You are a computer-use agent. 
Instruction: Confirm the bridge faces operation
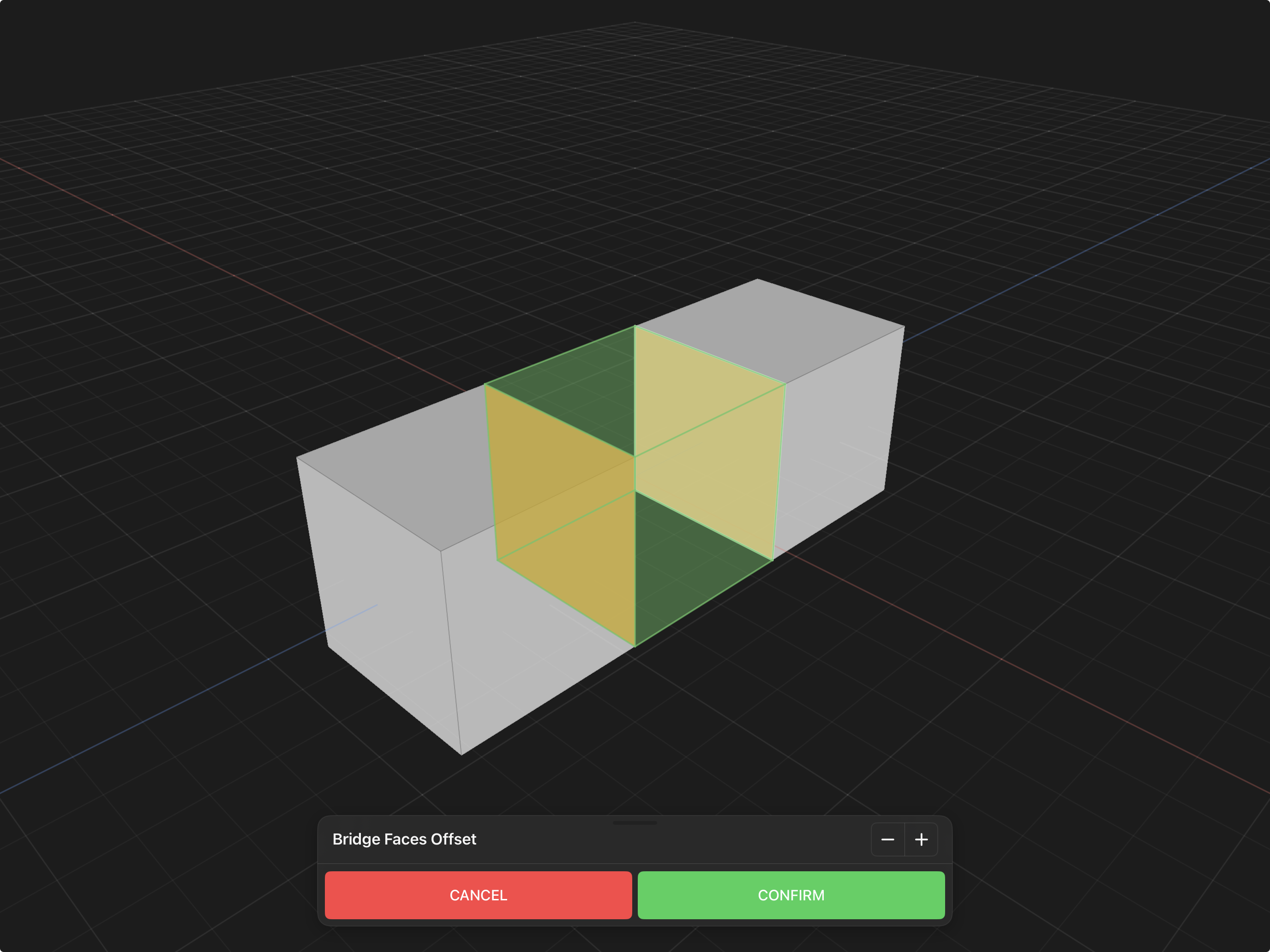coord(791,895)
